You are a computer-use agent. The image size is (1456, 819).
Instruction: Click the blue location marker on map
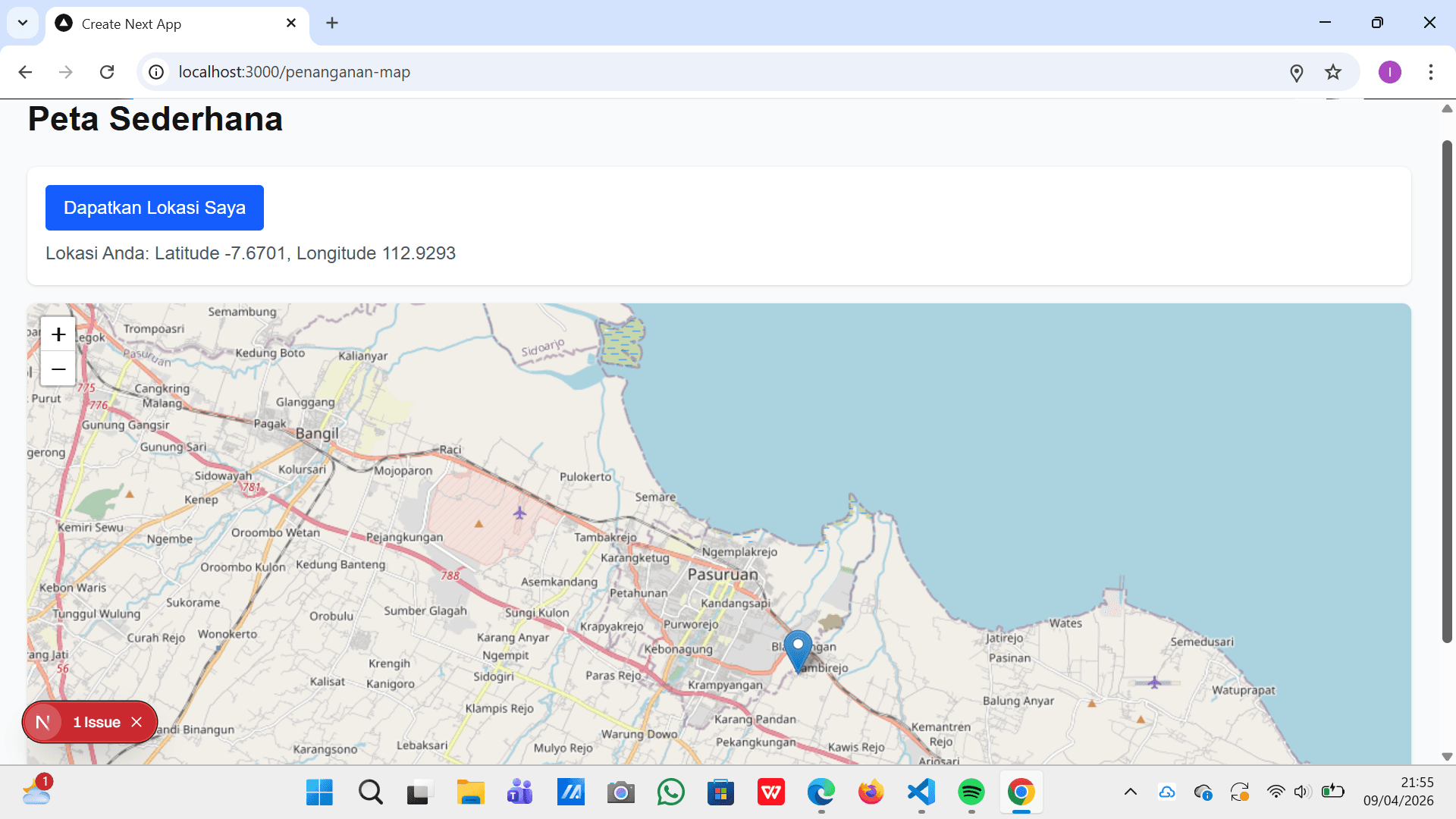point(798,651)
